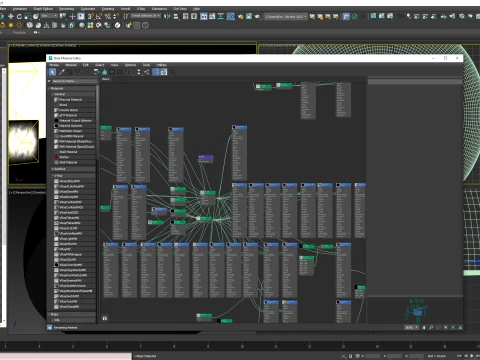Click the View1 tab in Slate editor
Image resolution: width=480 pixels, height=360 pixels.
[106, 79]
